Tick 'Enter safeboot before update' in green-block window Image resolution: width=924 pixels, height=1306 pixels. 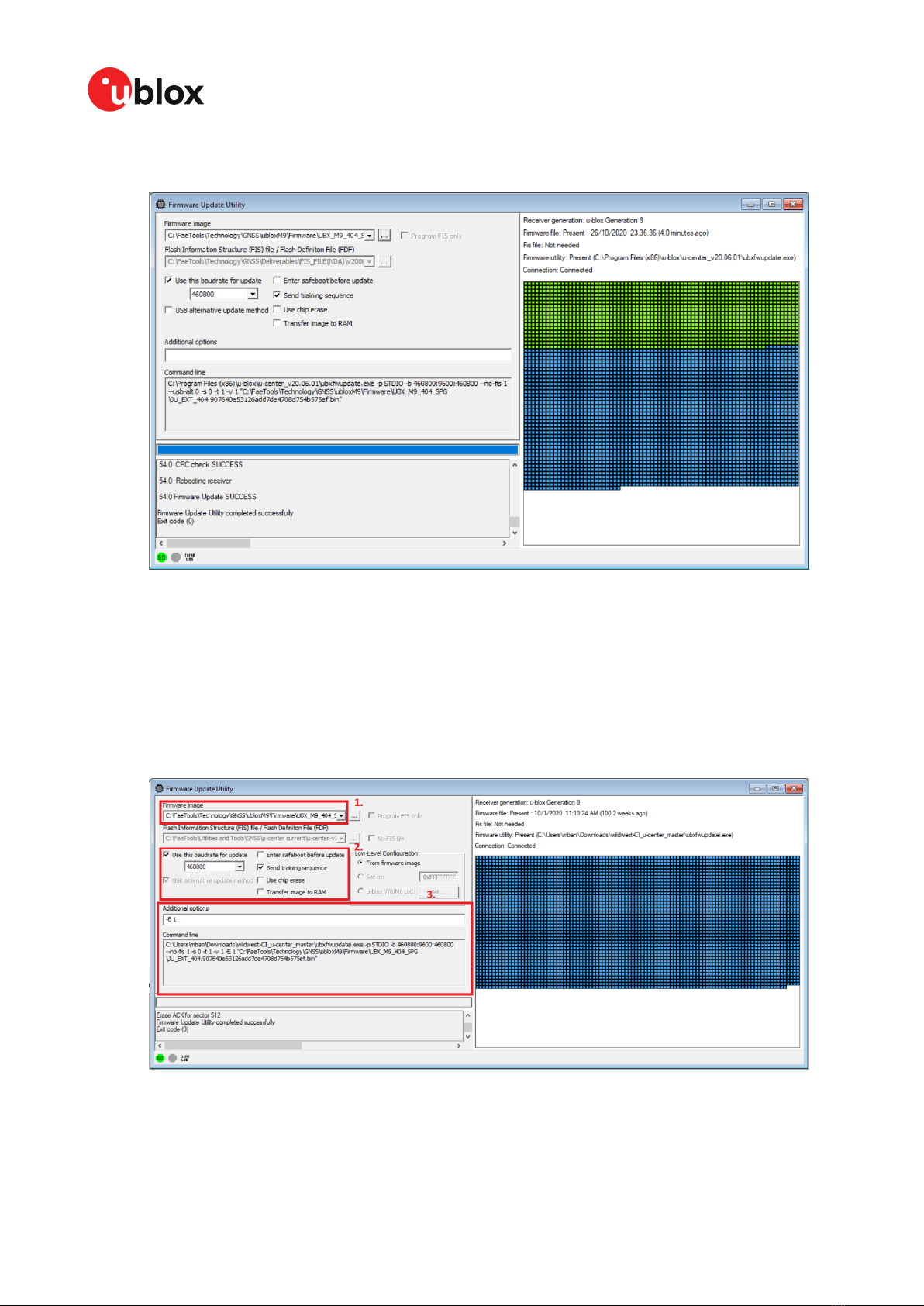pyautogui.click(x=277, y=281)
